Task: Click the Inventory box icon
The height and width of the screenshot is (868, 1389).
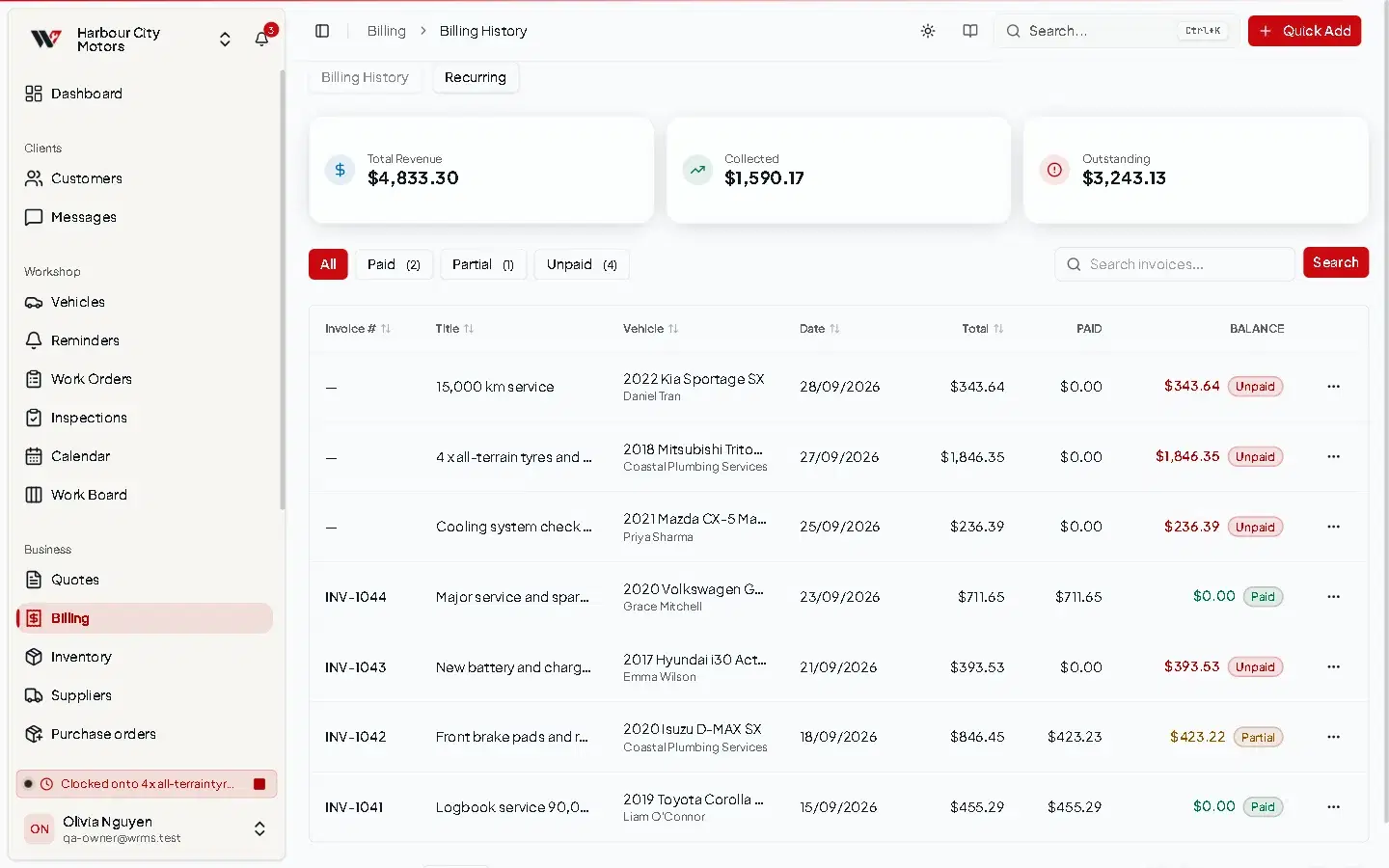Action: point(34,657)
